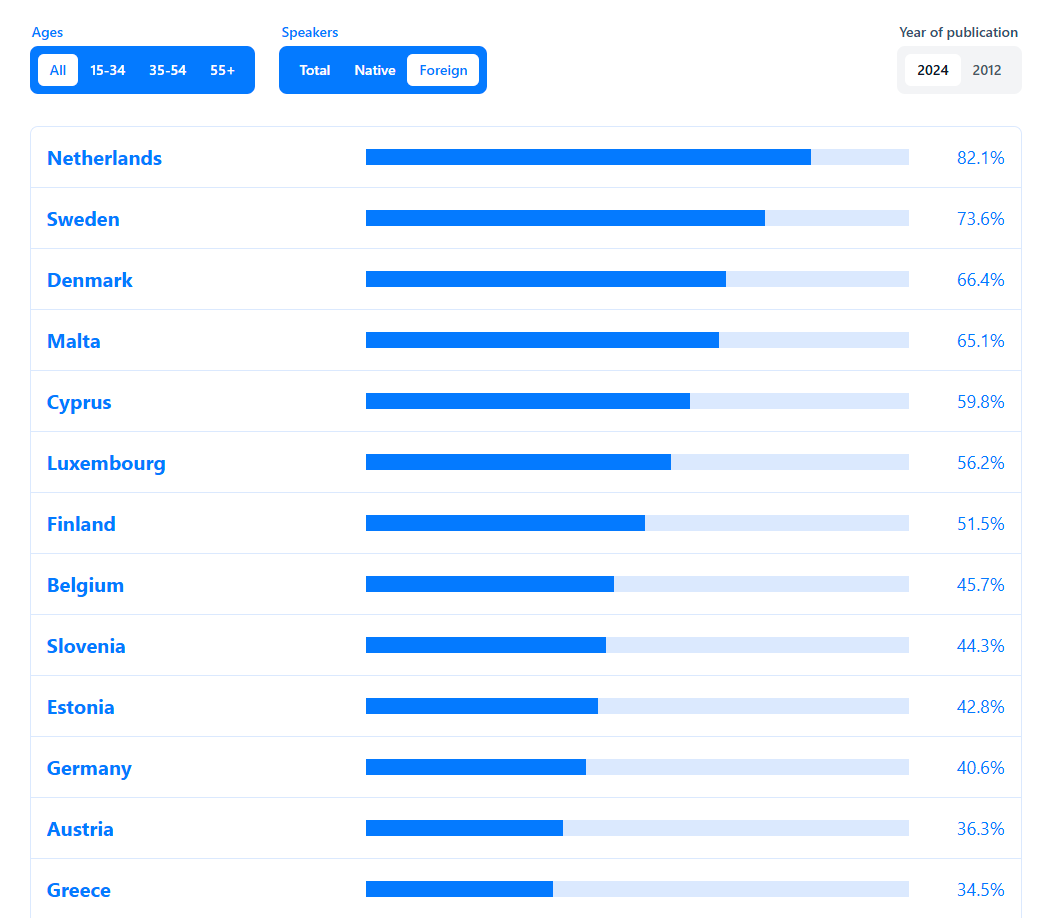Viewport: 1039px width, 918px height.
Task: Click the 51.5% value for Finland
Action: [981, 524]
